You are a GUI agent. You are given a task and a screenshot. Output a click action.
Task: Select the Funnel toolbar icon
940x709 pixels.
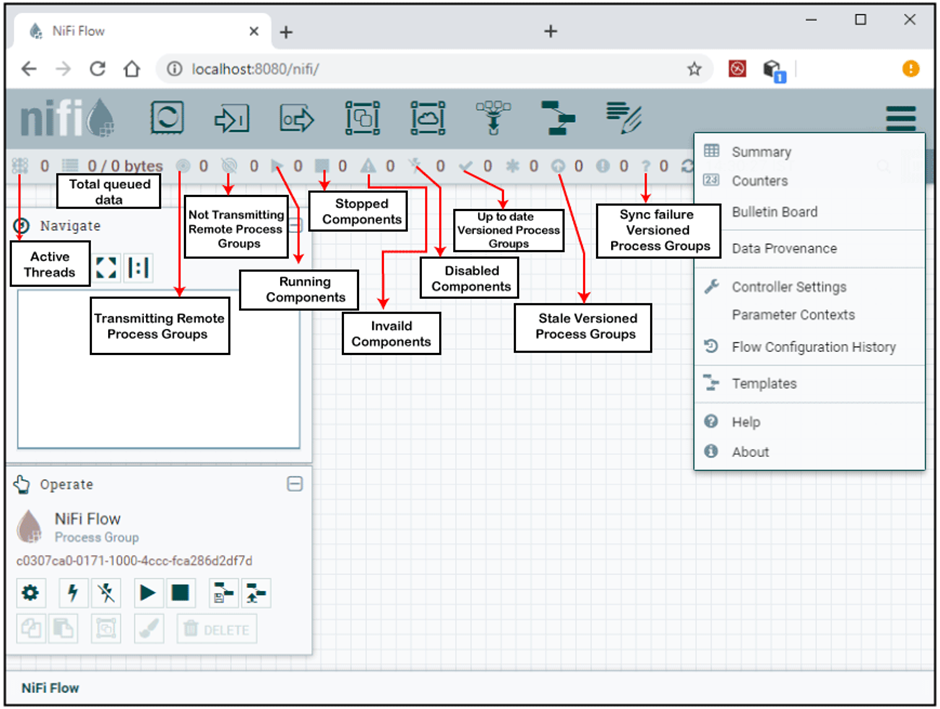click(493, 117)
